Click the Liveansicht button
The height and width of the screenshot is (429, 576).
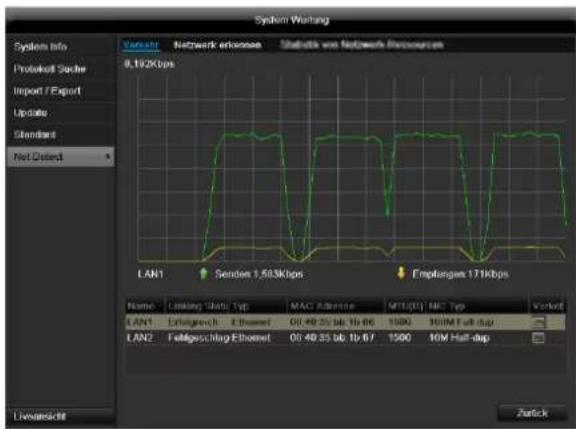click(x=60, y=417)
